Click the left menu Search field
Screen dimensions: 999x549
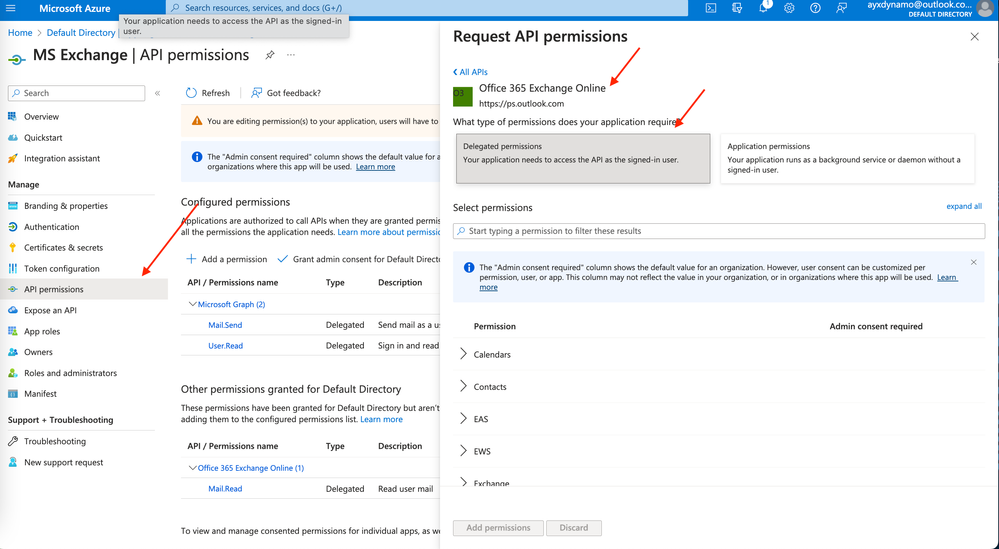(x=76, y=93)
